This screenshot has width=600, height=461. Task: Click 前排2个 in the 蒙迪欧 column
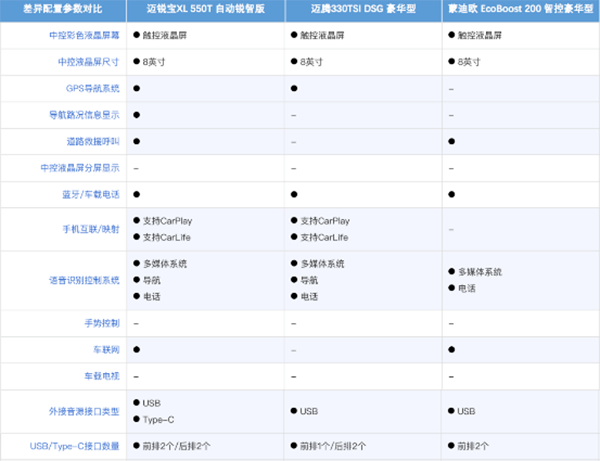pos(473,446)
